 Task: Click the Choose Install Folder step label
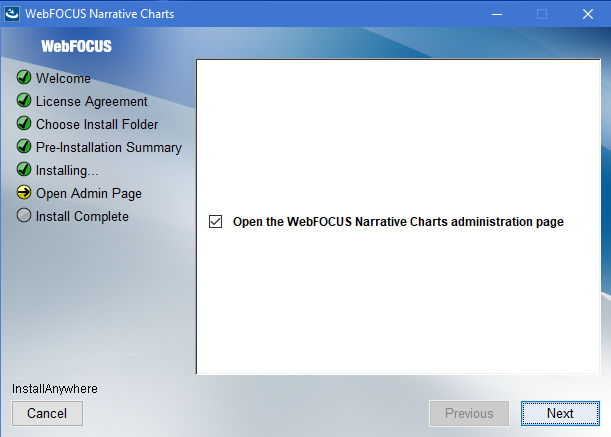click(97, 124)
